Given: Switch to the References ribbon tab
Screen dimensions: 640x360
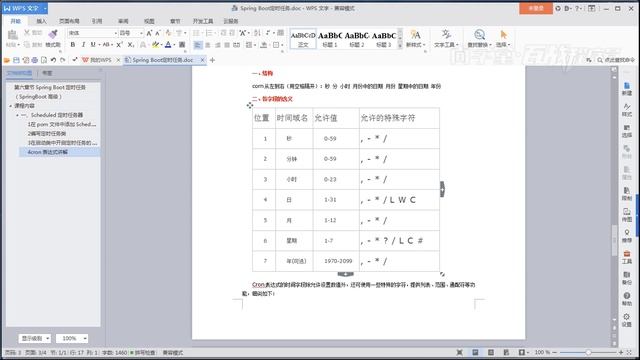Looking at the screenshot, I should [97, 21].
